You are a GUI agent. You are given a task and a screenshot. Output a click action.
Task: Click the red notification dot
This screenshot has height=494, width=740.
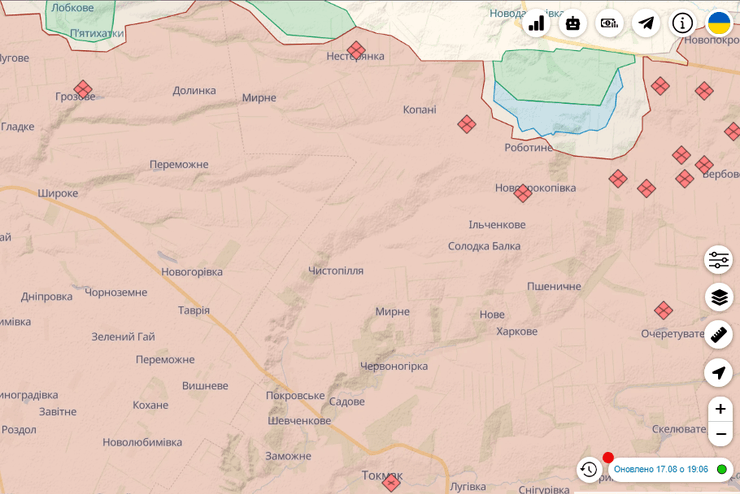(608, 457)
